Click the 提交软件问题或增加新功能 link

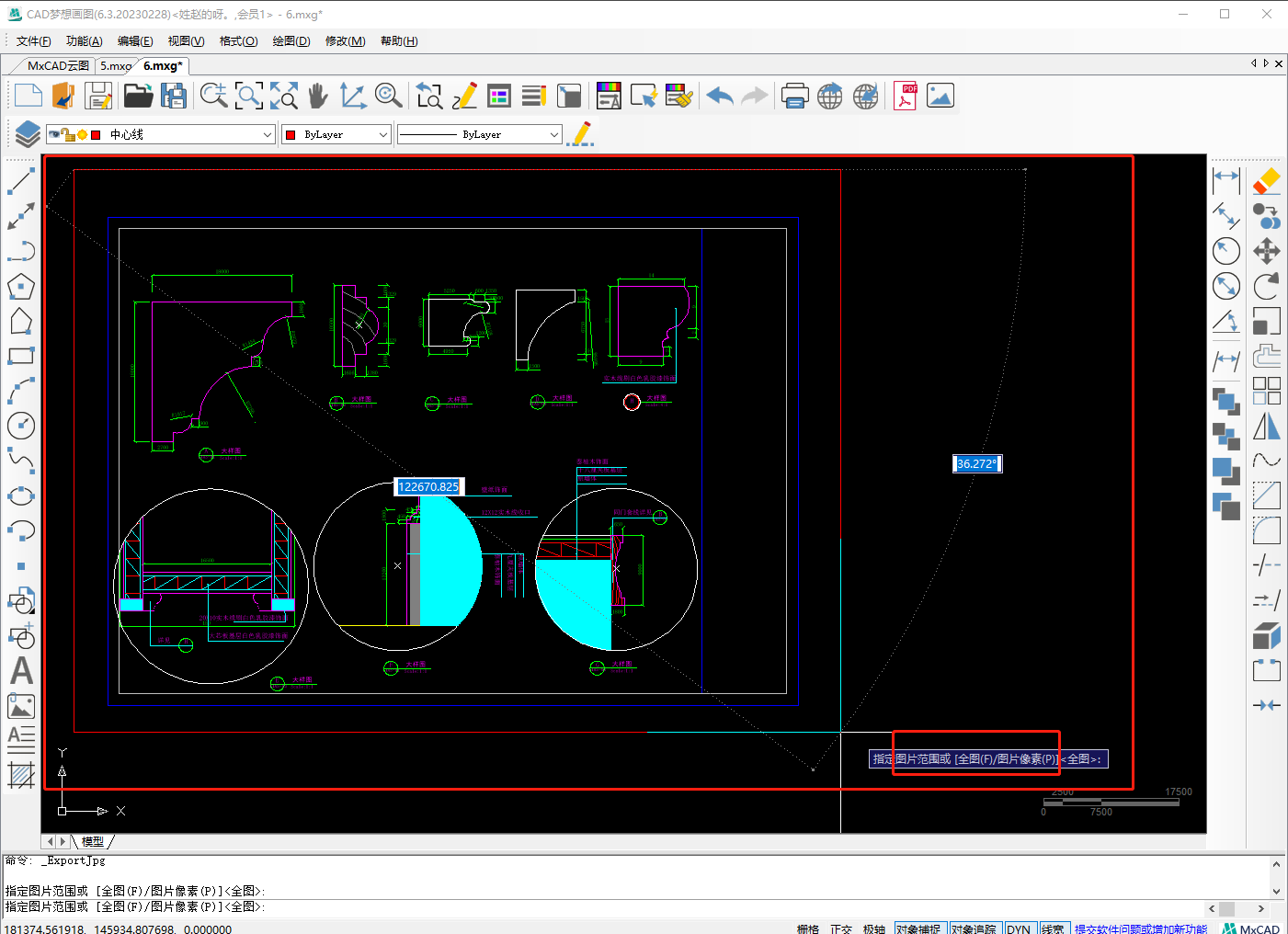pos(1140,928)
